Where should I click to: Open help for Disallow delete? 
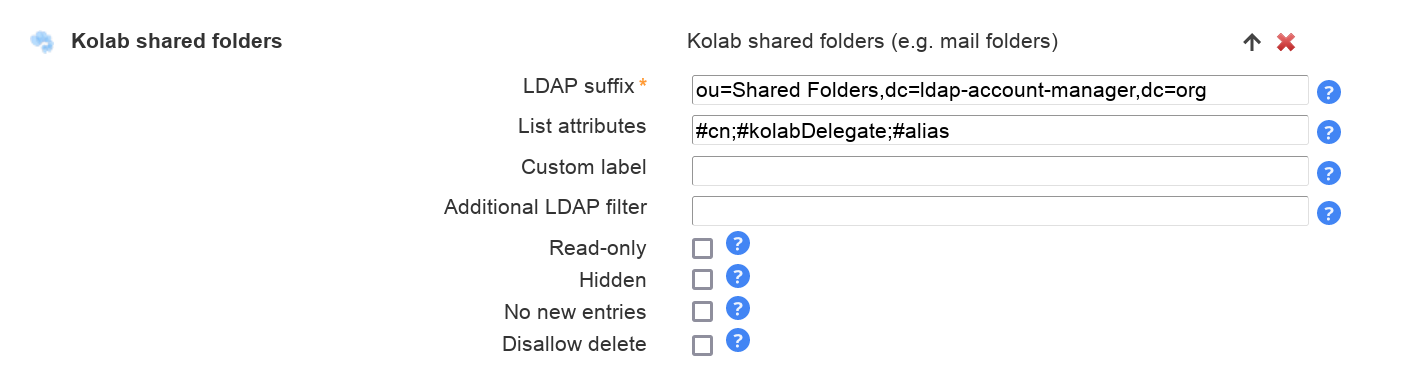pos(738,340)
